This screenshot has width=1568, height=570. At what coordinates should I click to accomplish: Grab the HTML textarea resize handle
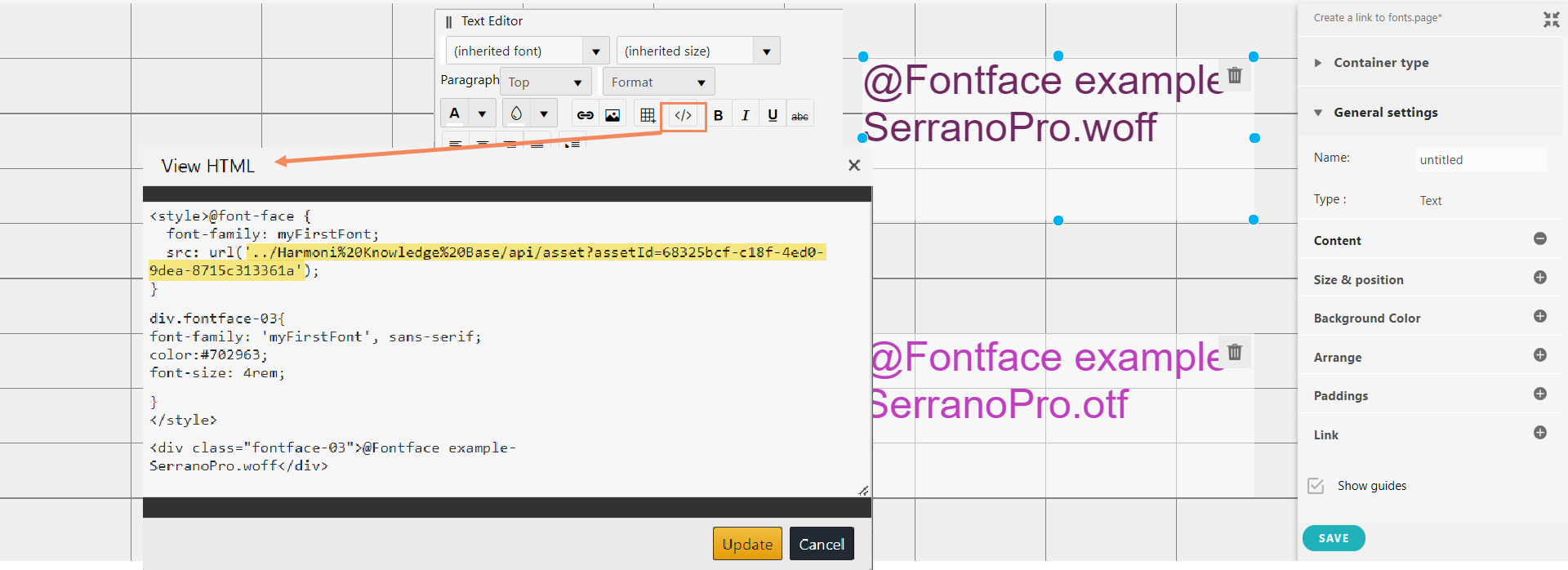[863, 490]
